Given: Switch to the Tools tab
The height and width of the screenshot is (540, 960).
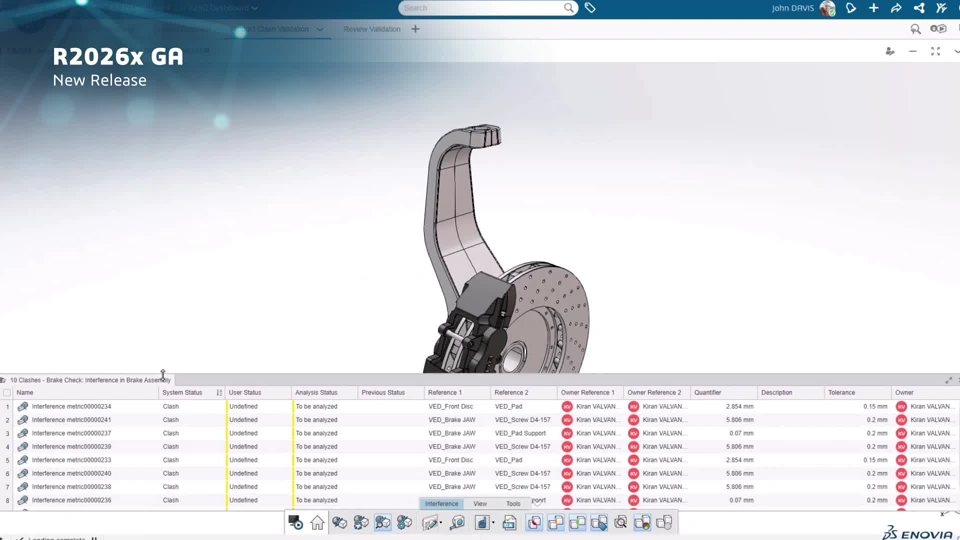Looking at the screenshot, I should [x=513, y=503].
